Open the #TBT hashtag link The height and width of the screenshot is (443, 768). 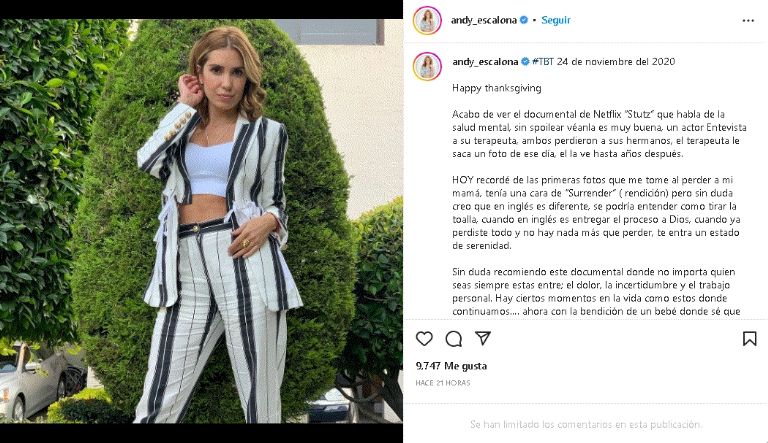point(543,62)
